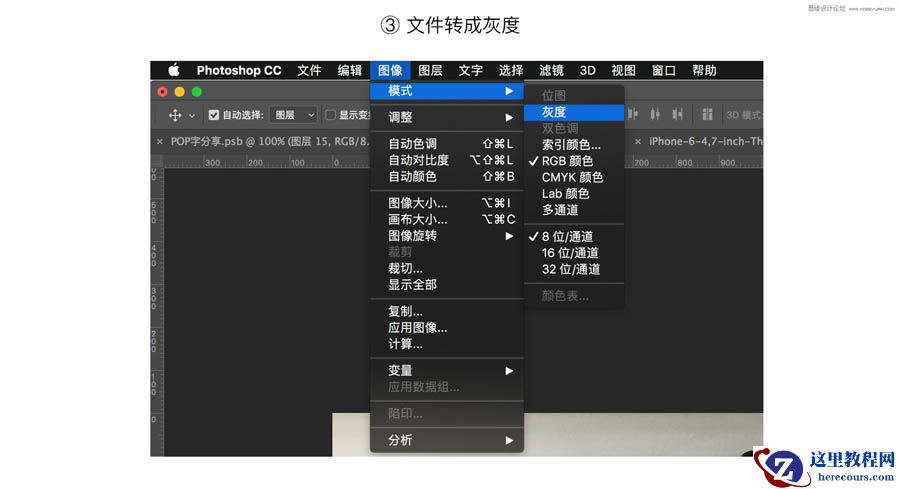
Task: Expand the 调整 submenu
Action: pyautogui.click(x=447, y=117)
